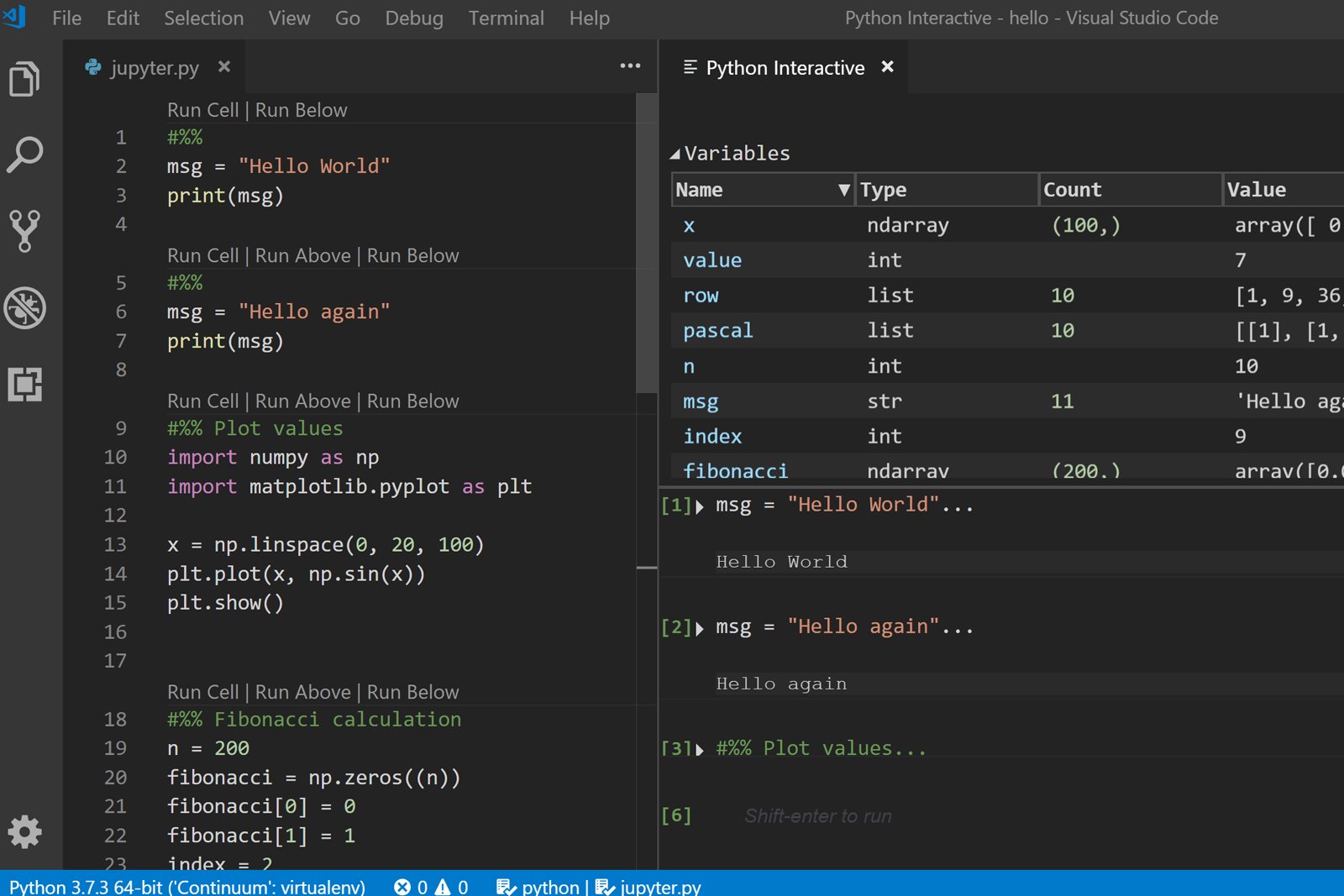Open the Selection menu

203,18
